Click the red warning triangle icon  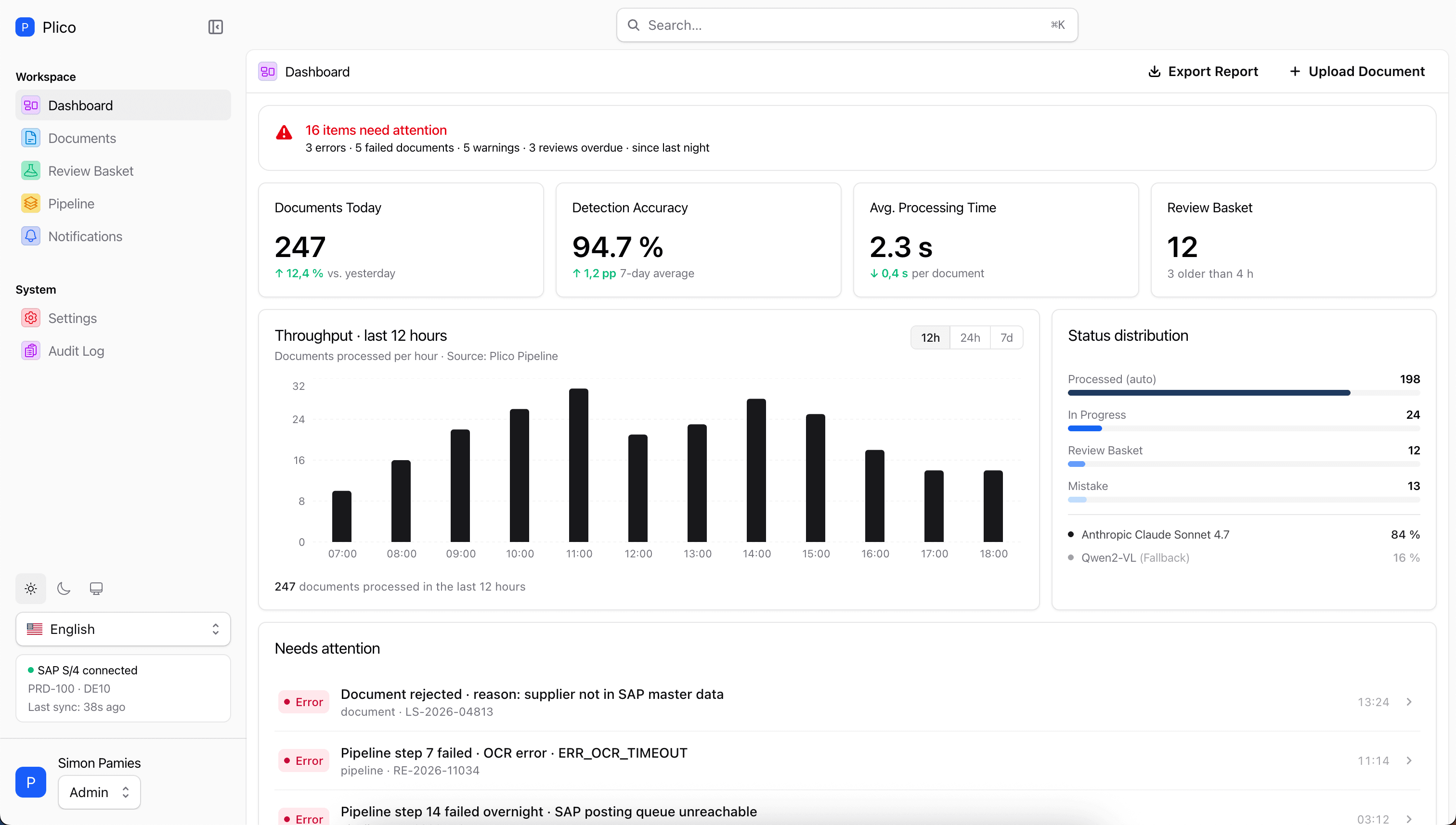click(284, 132)
